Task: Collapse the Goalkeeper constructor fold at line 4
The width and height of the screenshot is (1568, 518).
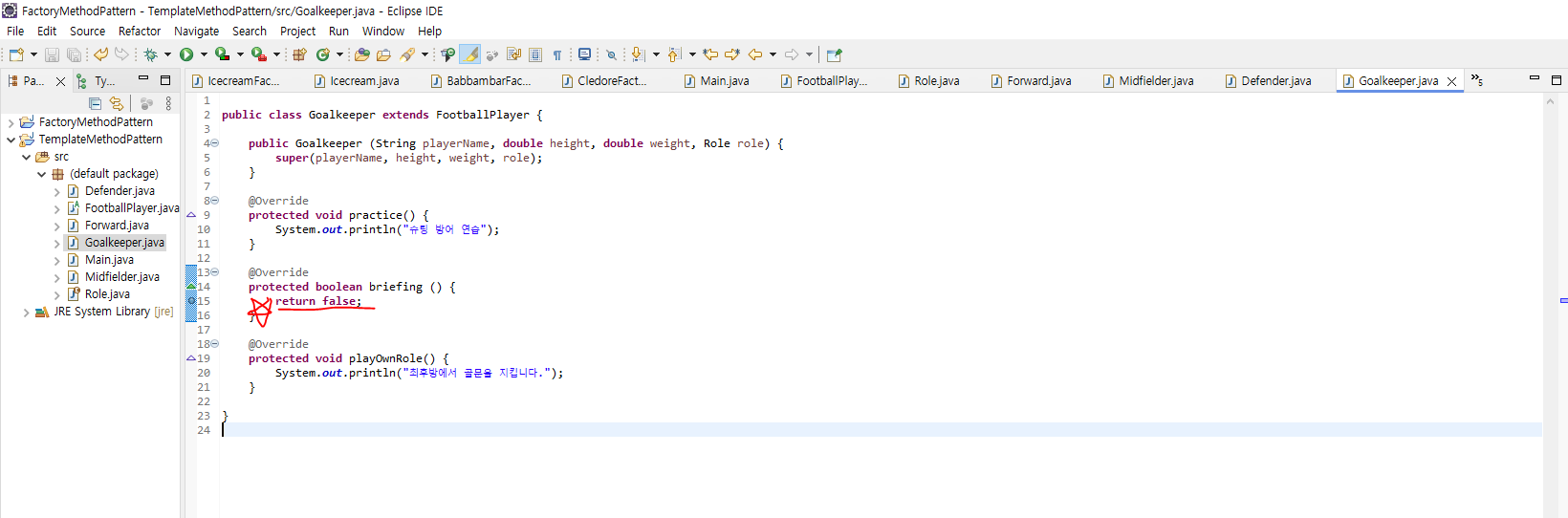Action: [x=215, y=143]
